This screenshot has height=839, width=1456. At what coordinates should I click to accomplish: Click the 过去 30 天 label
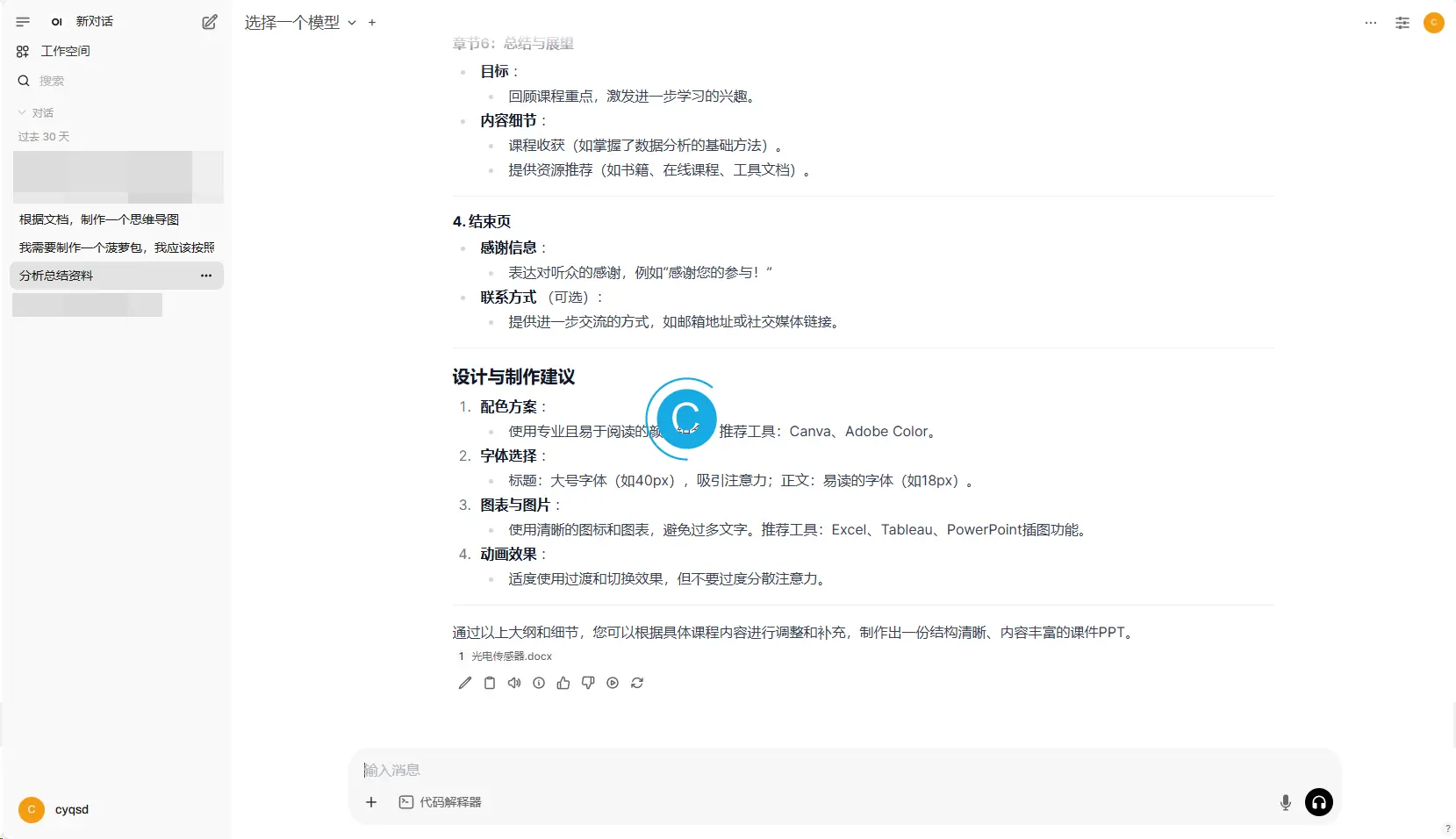[x=44, y=137]
